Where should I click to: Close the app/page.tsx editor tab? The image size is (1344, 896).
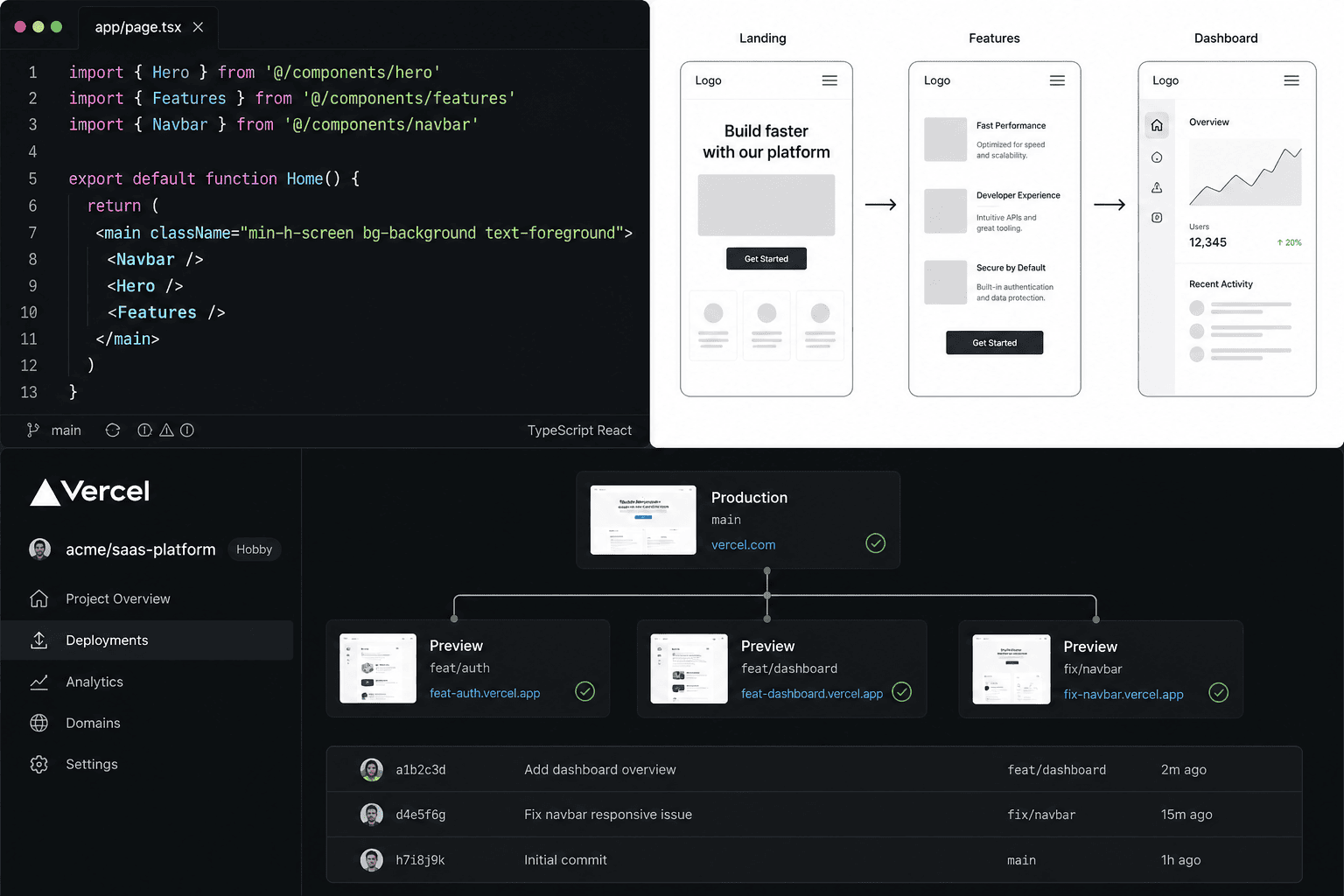click(199, 27)
